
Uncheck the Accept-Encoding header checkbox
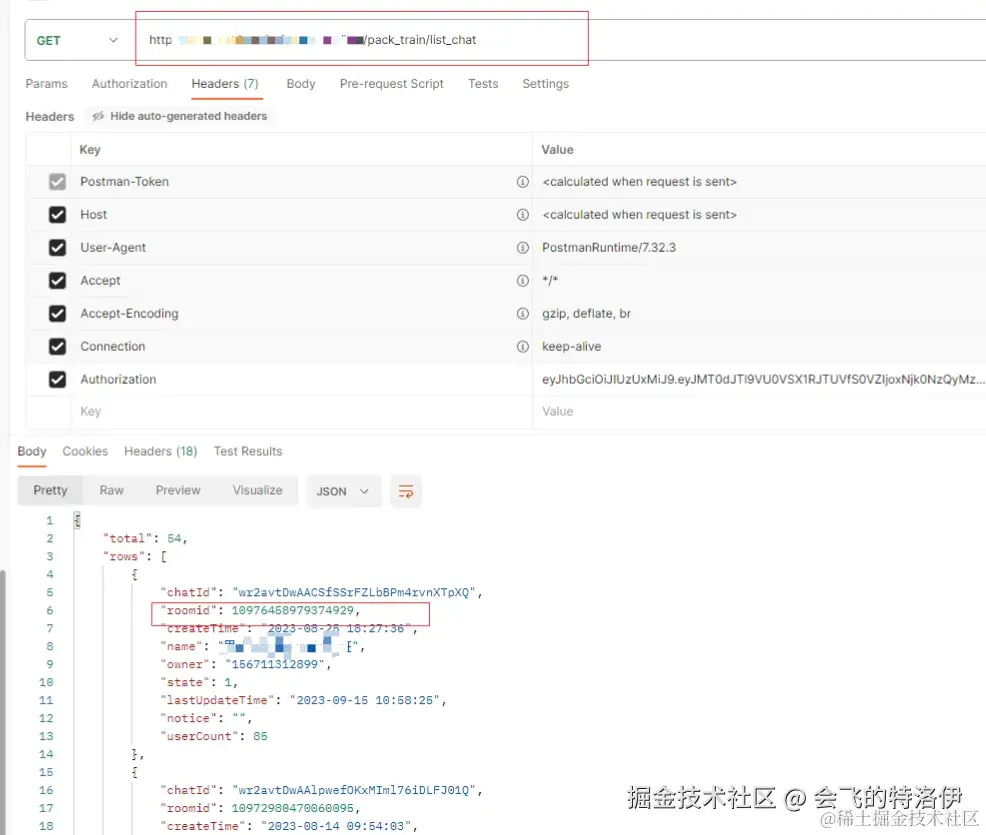point(57,313)
